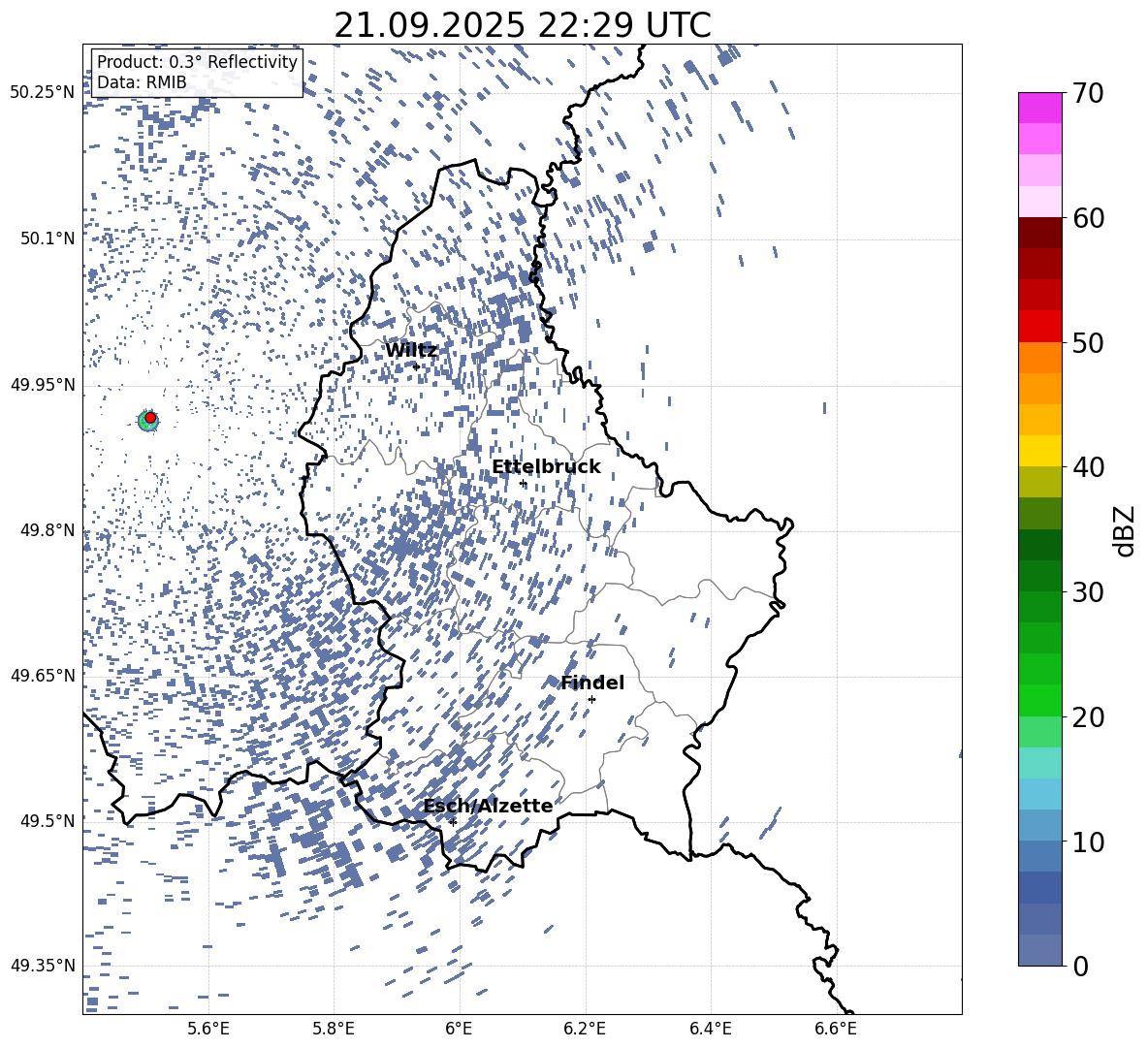Click the colorbar tick label 20
Image resolution: width=1148 pixels, height=1048 pixels.
(1088, 717)
